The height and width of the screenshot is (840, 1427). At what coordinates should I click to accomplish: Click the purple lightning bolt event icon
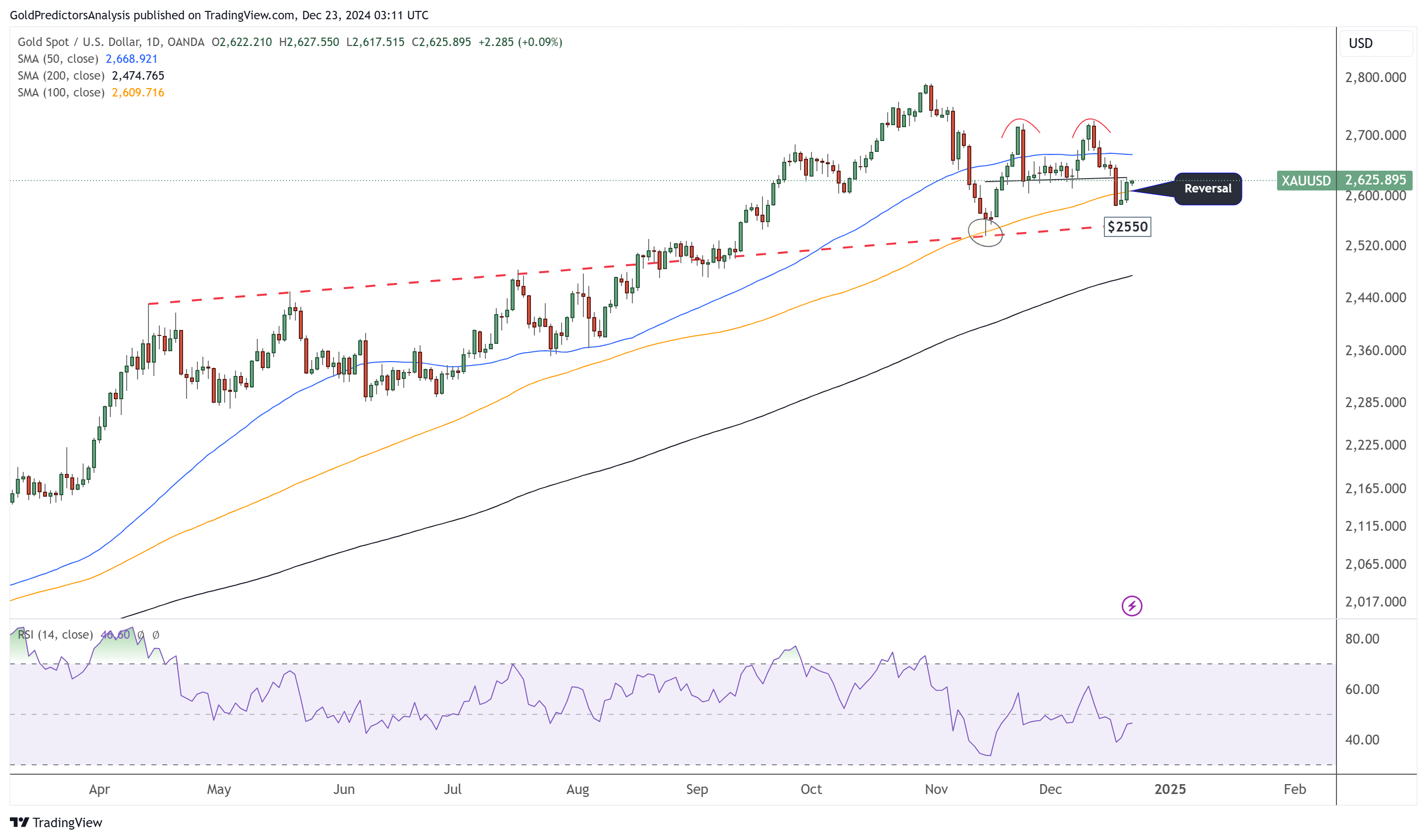pos(1132,606)
